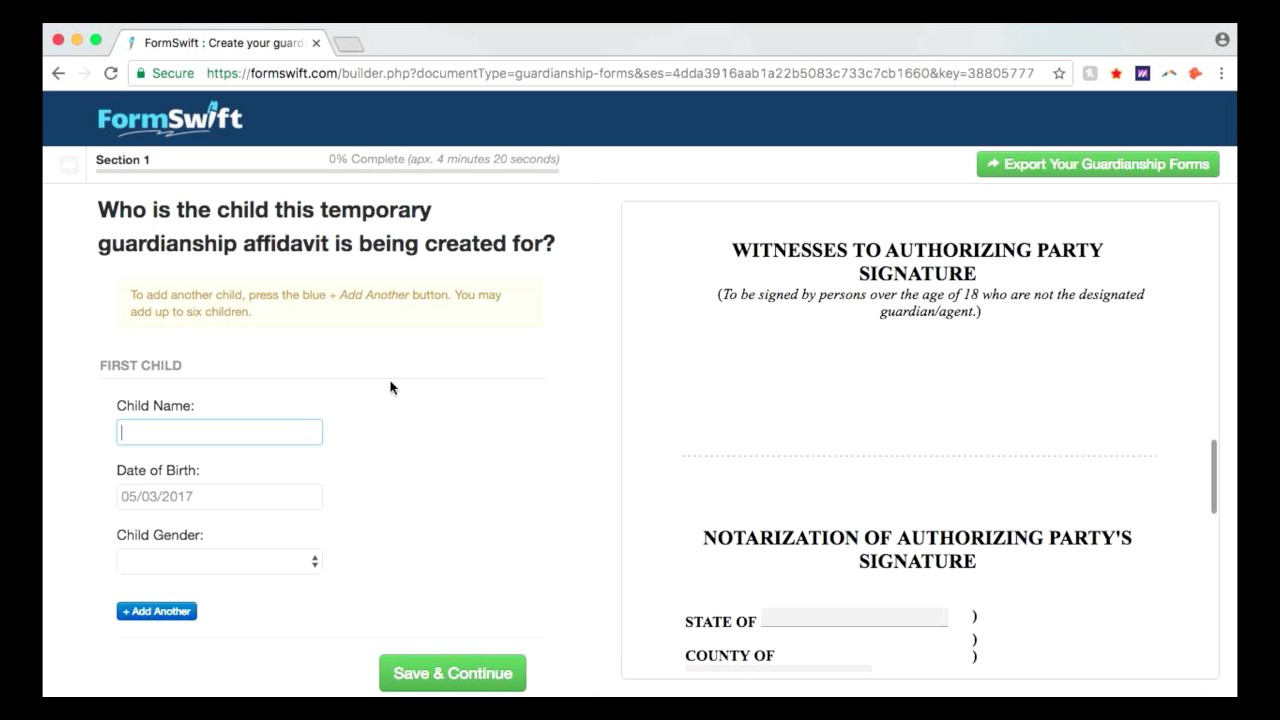
Task: Click the Section 1 label
Action: [123, 160]
